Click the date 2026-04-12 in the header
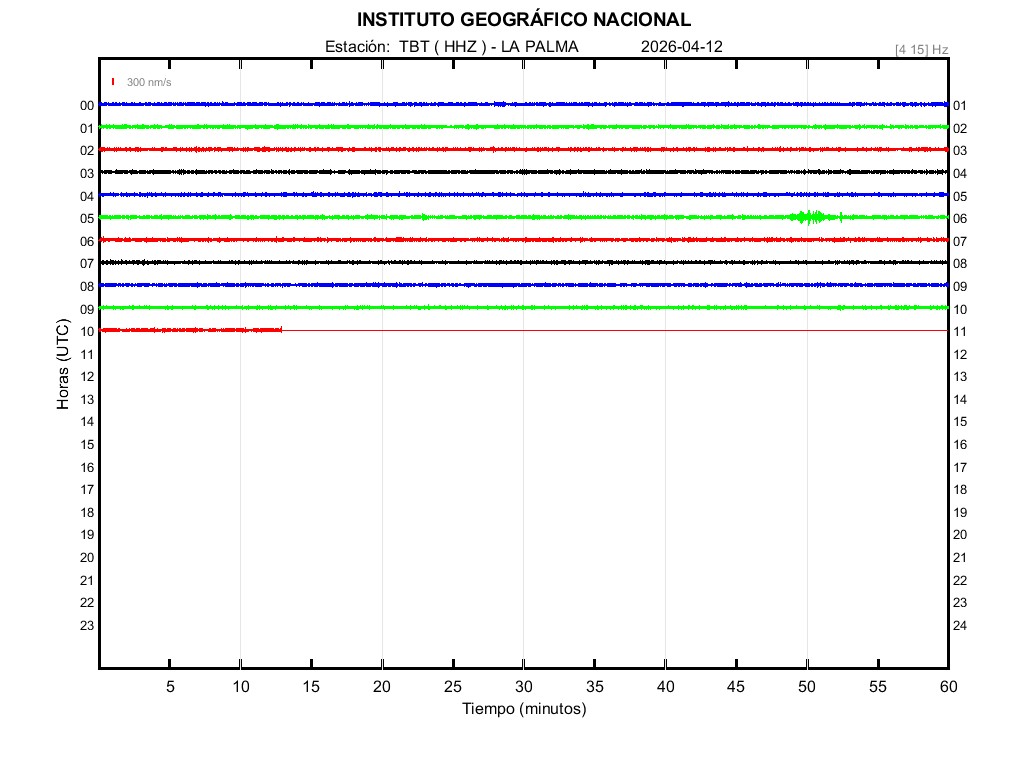This screenshot has width=1024, height=768. [681, 47]
